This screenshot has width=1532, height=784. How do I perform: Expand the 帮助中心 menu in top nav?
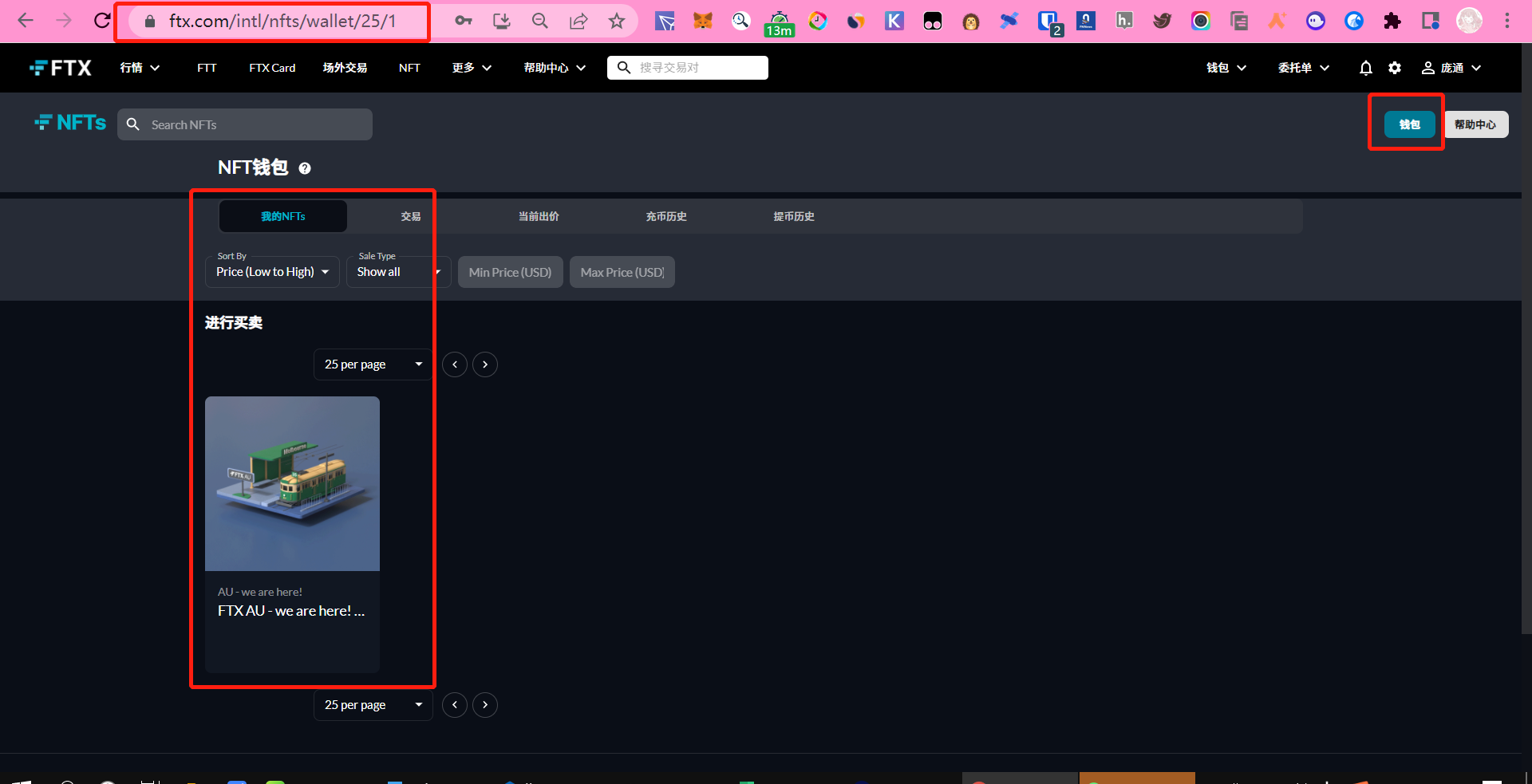pyautogui.click(x=555, y=68)
